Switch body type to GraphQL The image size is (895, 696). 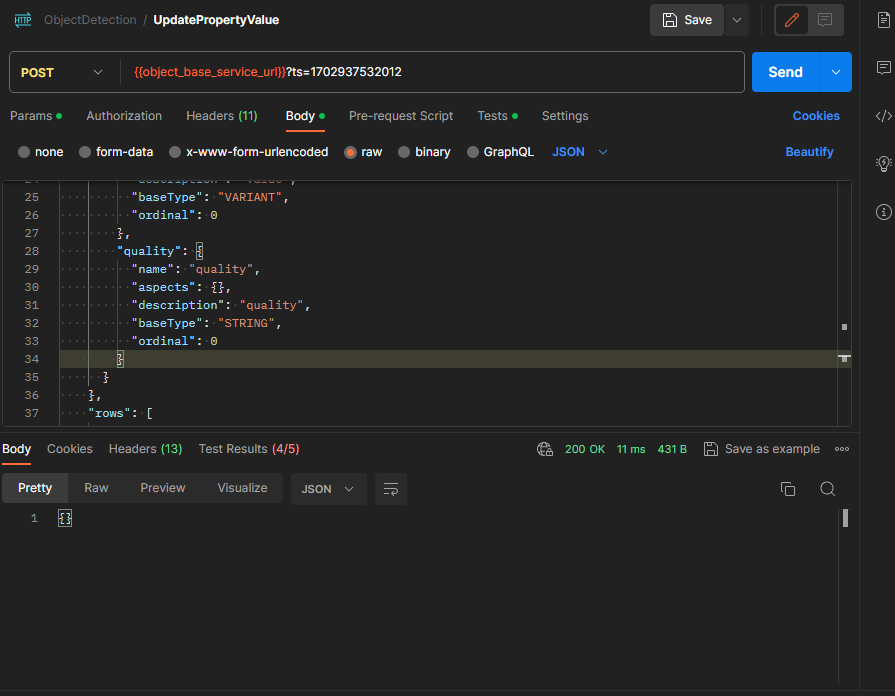click(x=500, y=152)
